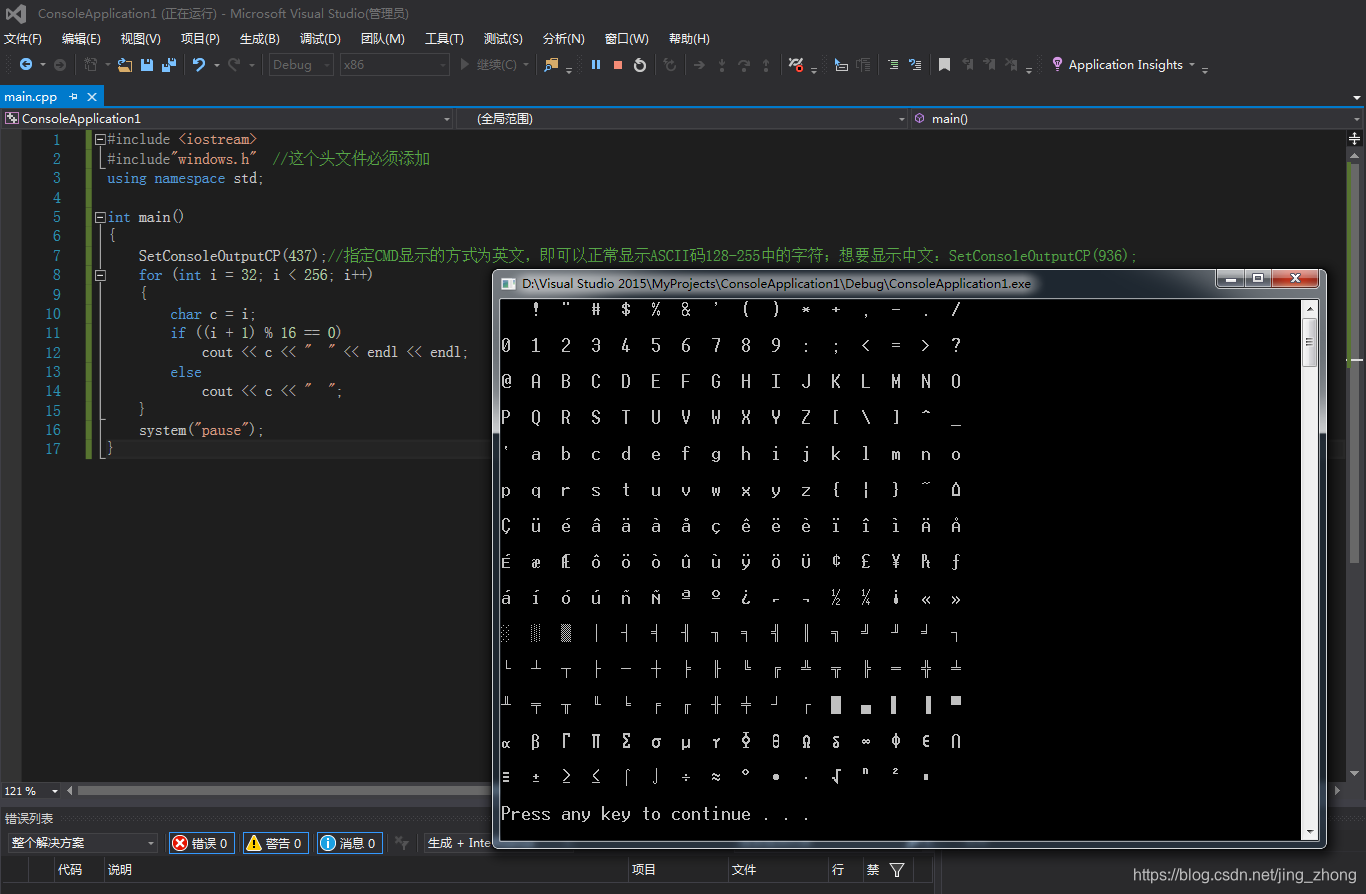Image resolution: width=1366 pixels, height=894 pixels.
Task: Open the 文件(F) menu
Action: point(23,39)
